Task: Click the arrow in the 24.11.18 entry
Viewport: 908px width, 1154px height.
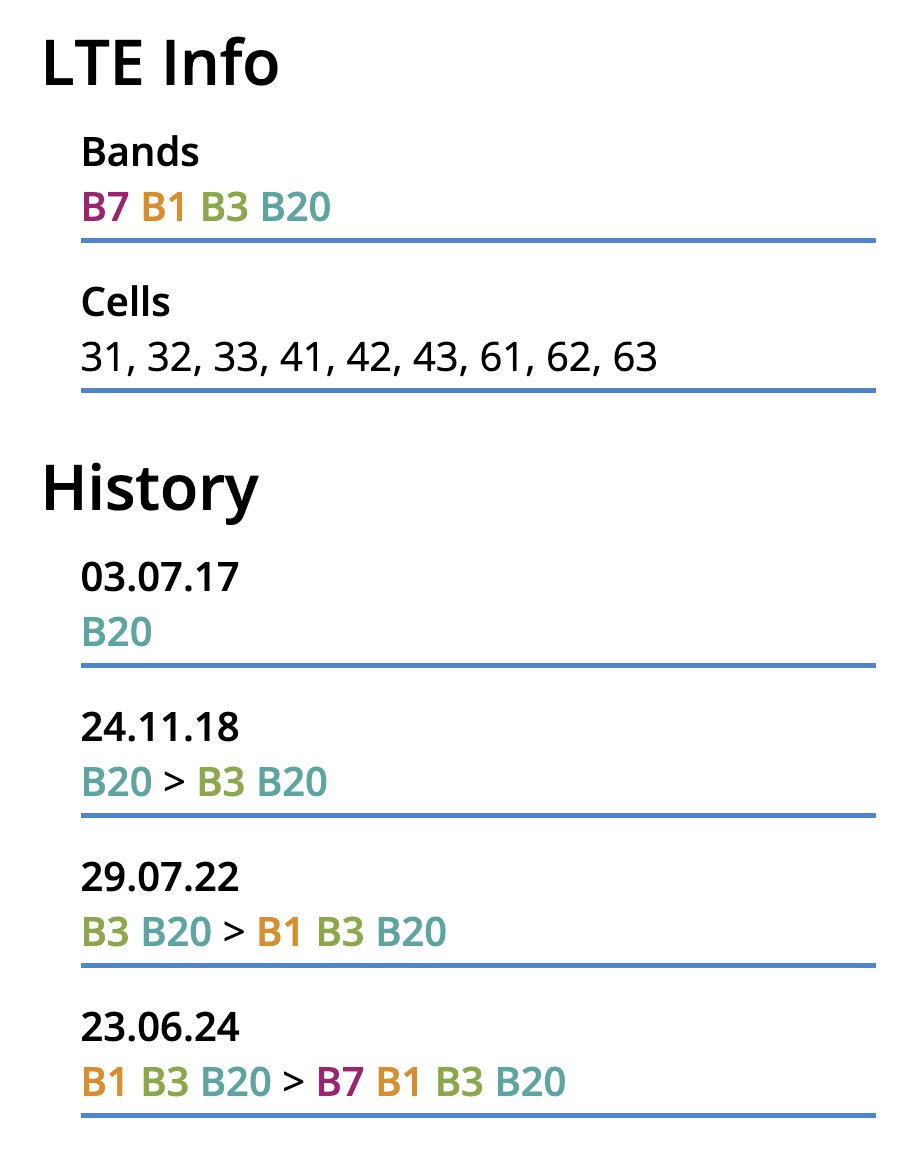Action: [174, 782]
